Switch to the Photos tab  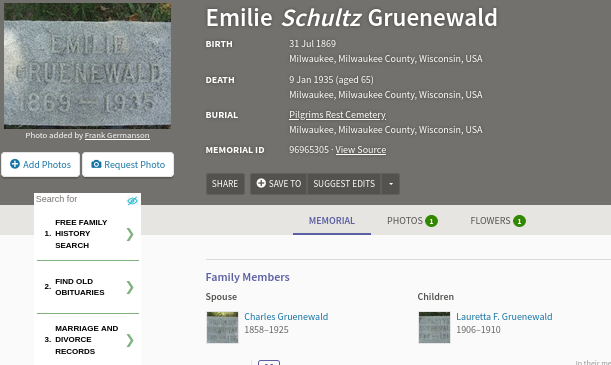click(x=412, y=221)
